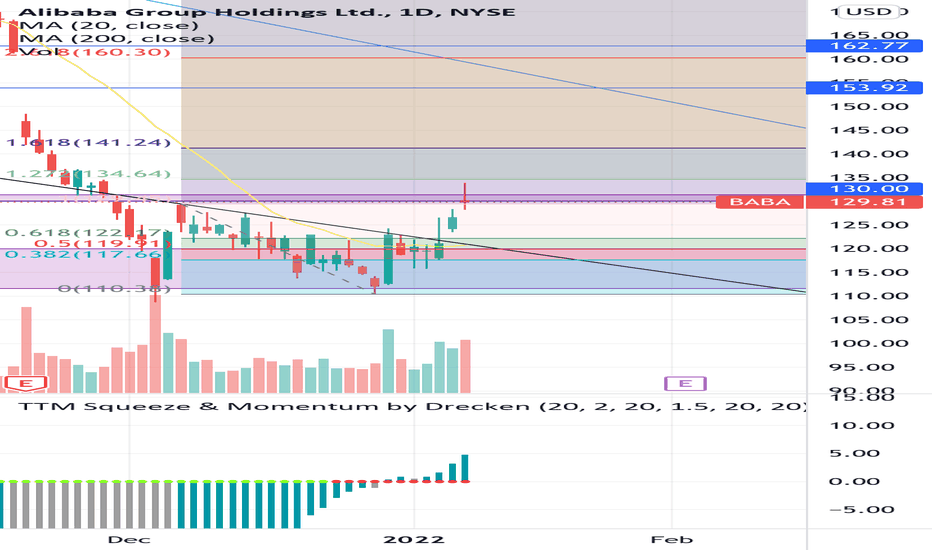Click the -5.00 momentum axis label
Viewport: 932px width, 550px height.
(861, 510)
